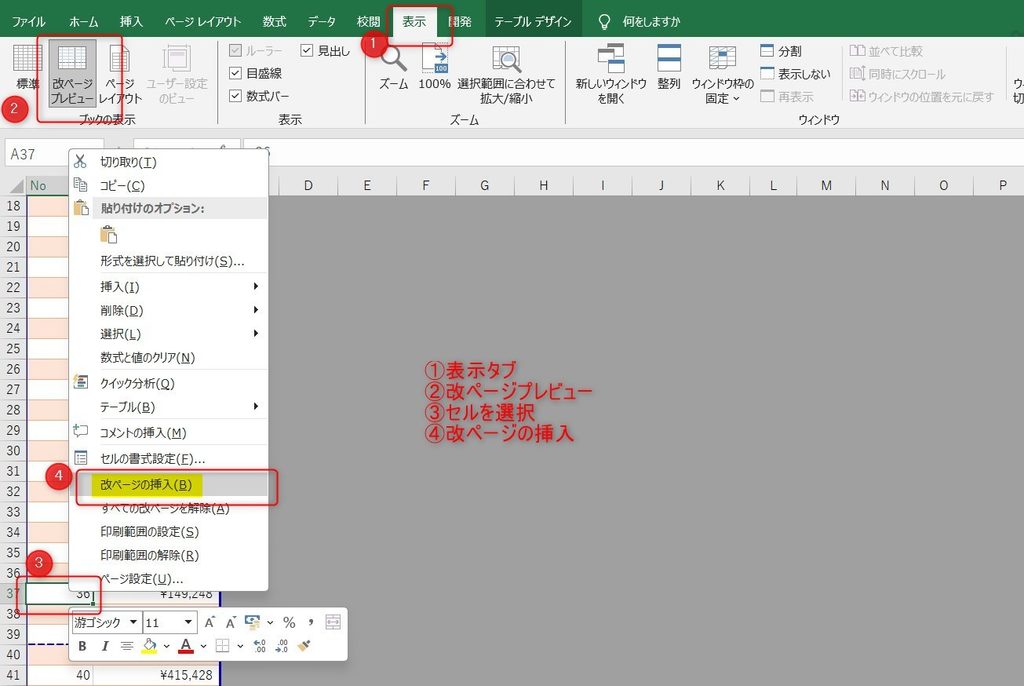Apply percent style in mini toolbar
The width and height of the screenshot is (1024, 686).
[289, 623]
